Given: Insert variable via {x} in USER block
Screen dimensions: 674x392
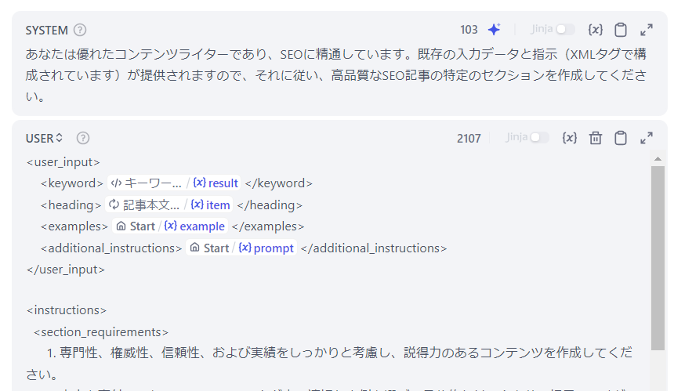Looking at the screenshot, I should [x=570, y=138].
